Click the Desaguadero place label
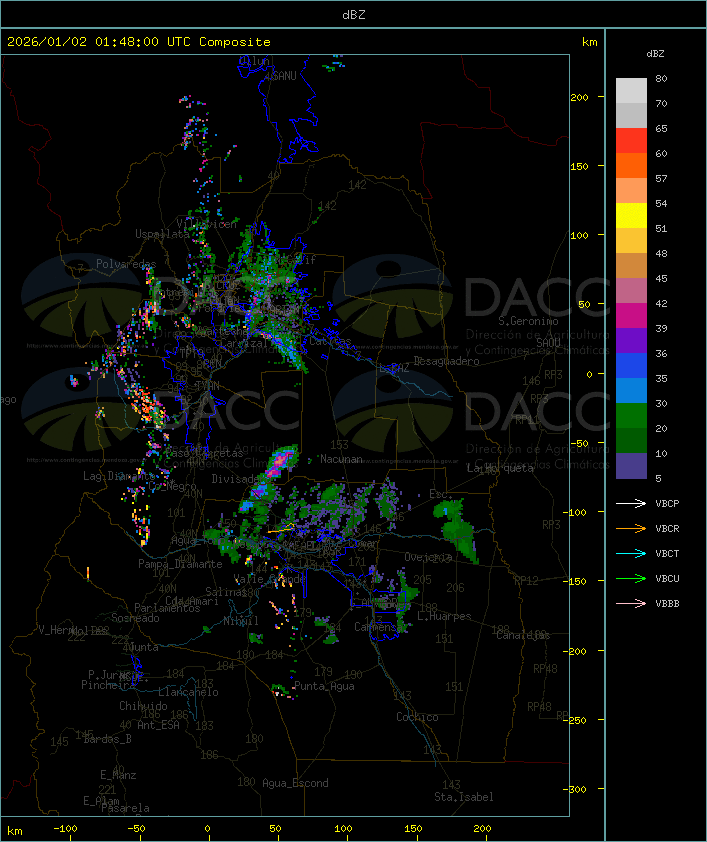The width and height of the screenshot is (707, 842). [446, 361]
